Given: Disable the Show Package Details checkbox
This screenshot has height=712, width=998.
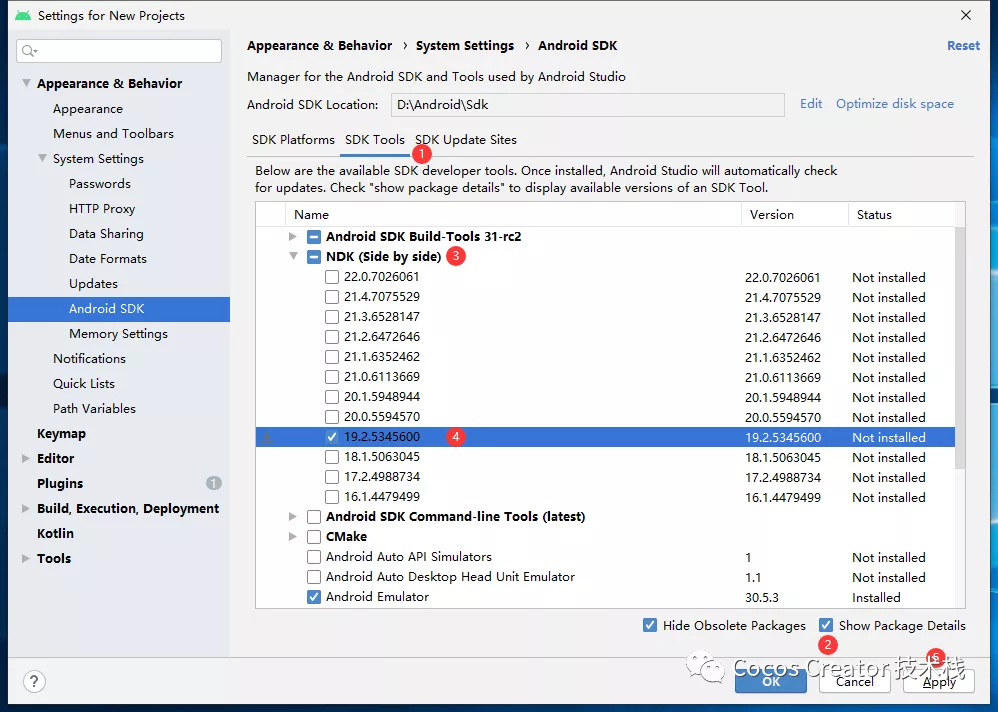Looking at the screenshot, I should pos(826,625).
